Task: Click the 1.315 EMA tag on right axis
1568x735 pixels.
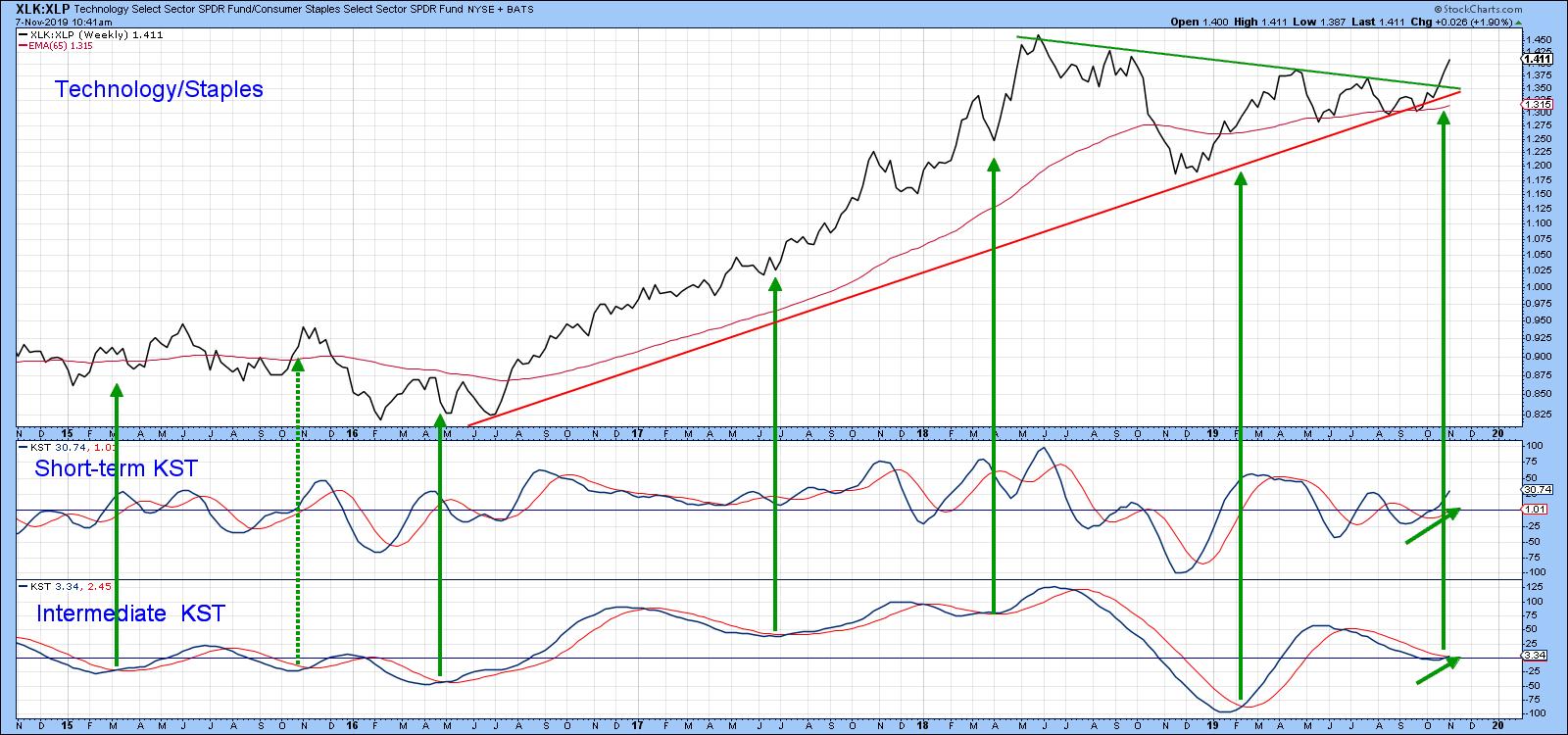Action: pyautogui.click(x=1536, y=105)
